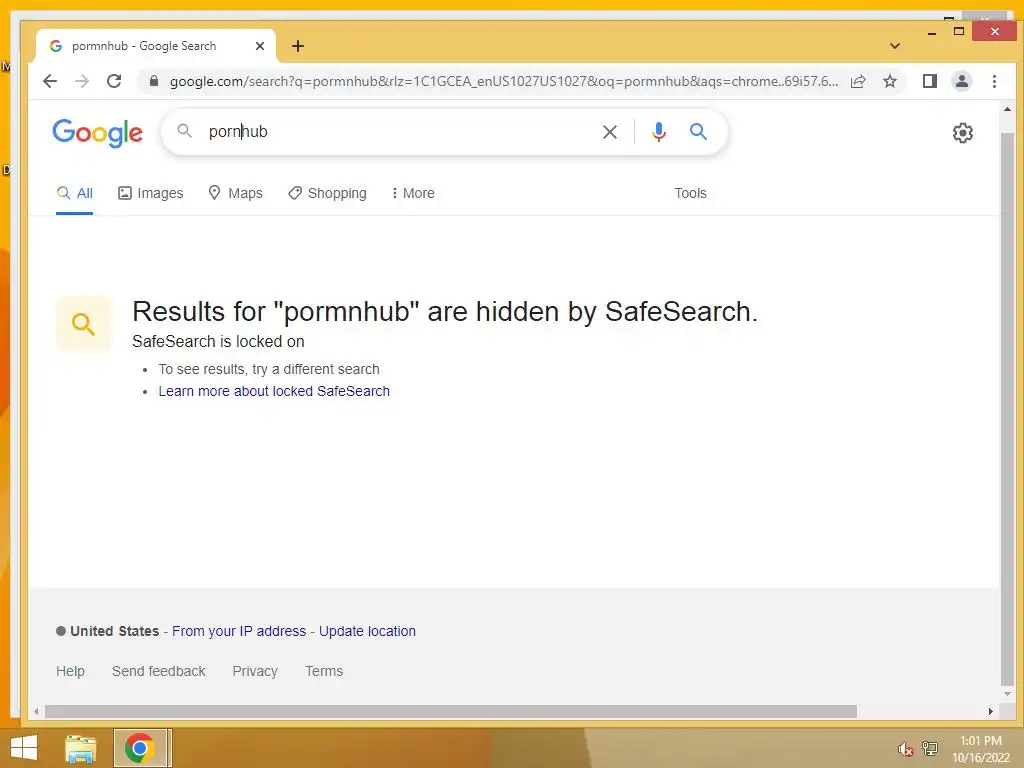Expand the tab search dropdown arrow
This screenshot has height=768, width=1024.
click(x=895, y=46)
